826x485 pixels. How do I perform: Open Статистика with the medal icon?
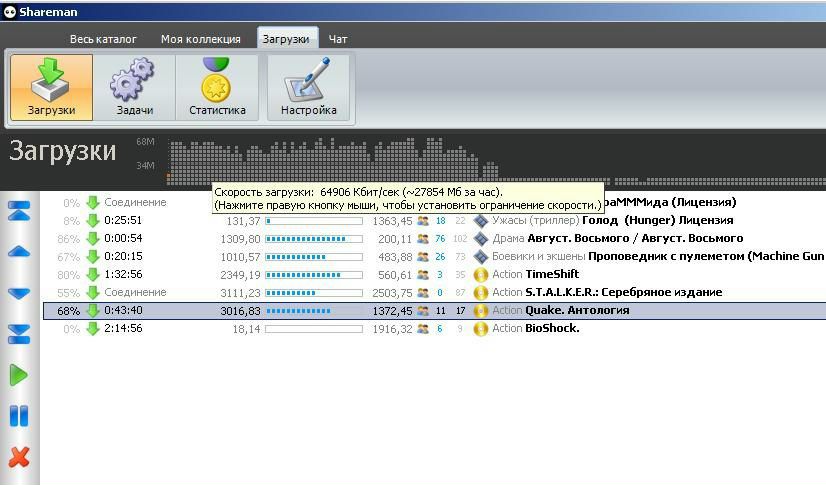click(217, 87)
